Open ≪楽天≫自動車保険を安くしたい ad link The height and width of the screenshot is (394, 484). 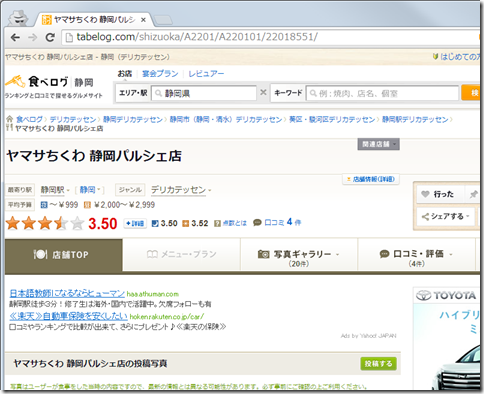coord(68,316)
